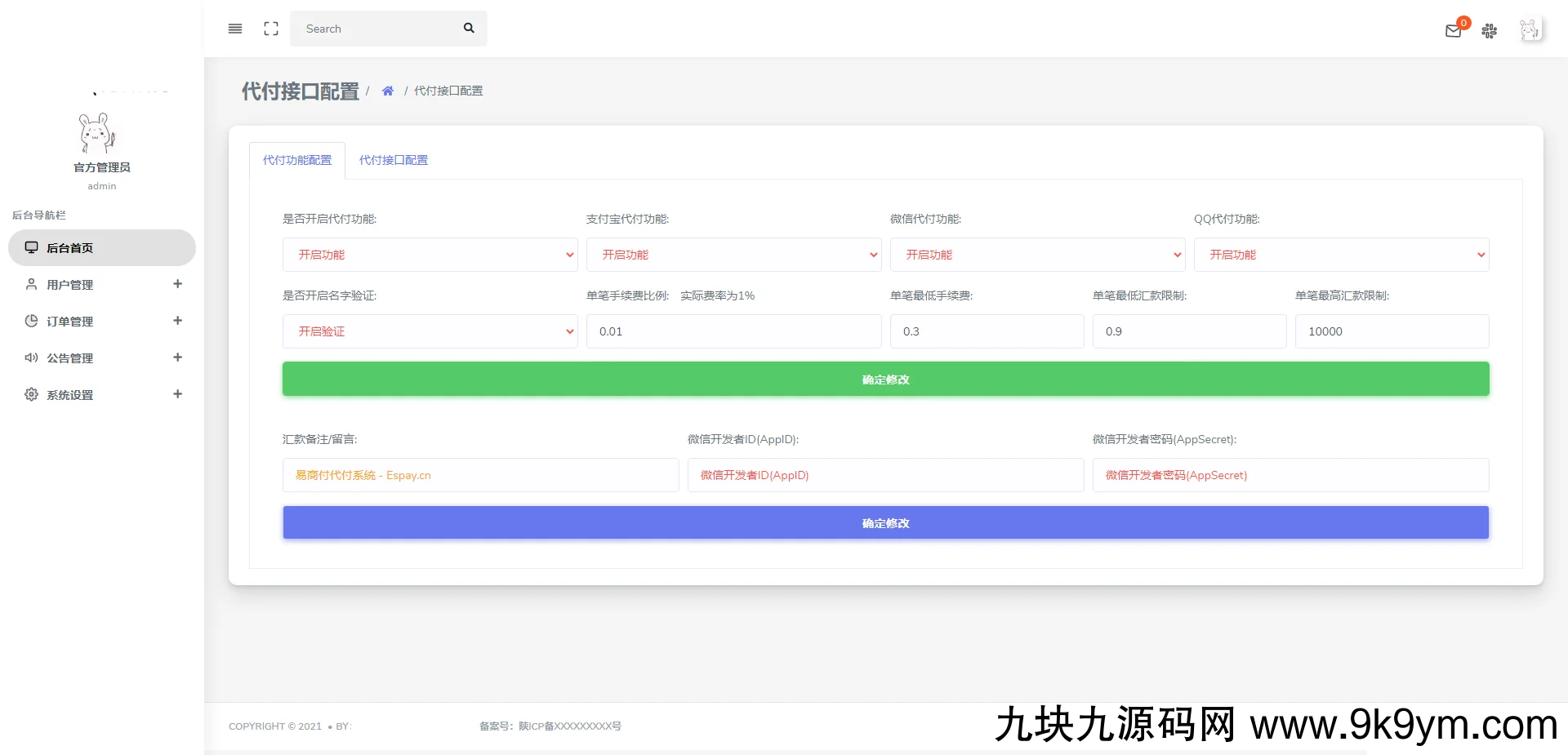1568x755 pixels.
Task: Open the 是否开启代付功能 dropdown
Action: [430, 255]
